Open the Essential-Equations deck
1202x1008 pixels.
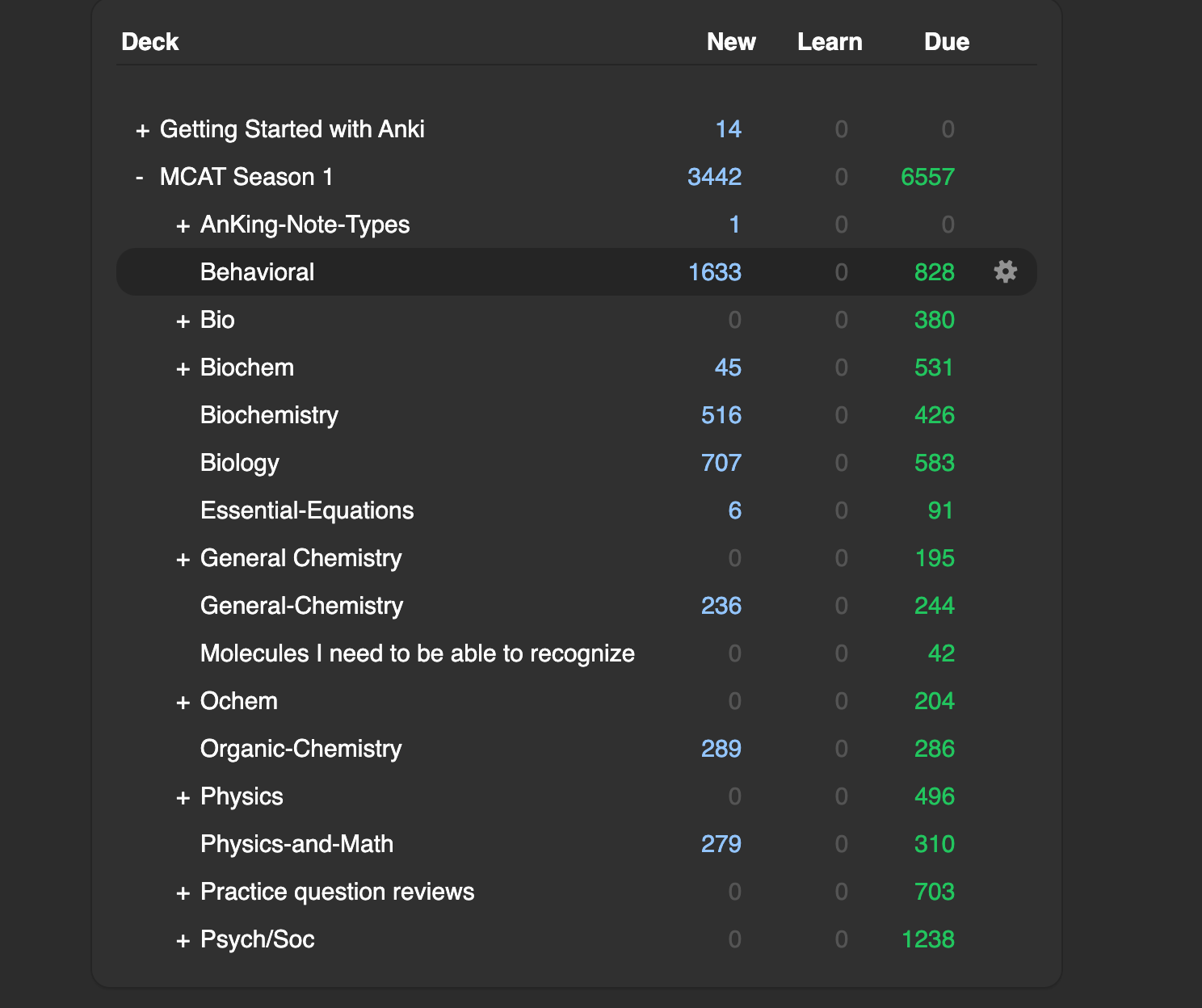coord(307,510)
